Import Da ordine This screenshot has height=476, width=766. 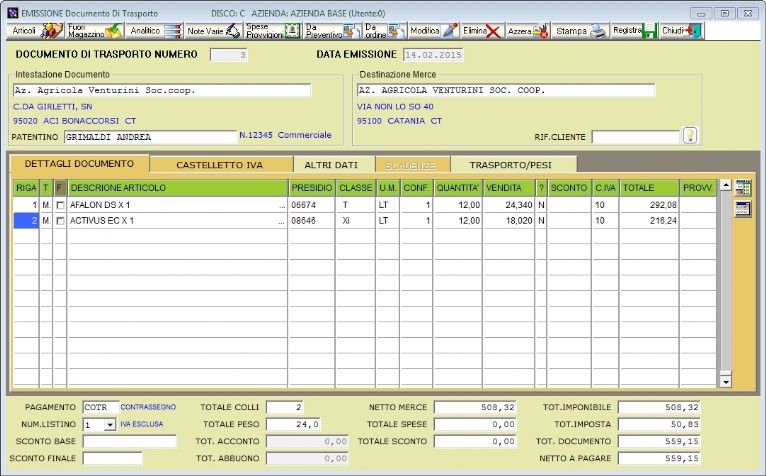pyautogui.click(x=384, y=31)
